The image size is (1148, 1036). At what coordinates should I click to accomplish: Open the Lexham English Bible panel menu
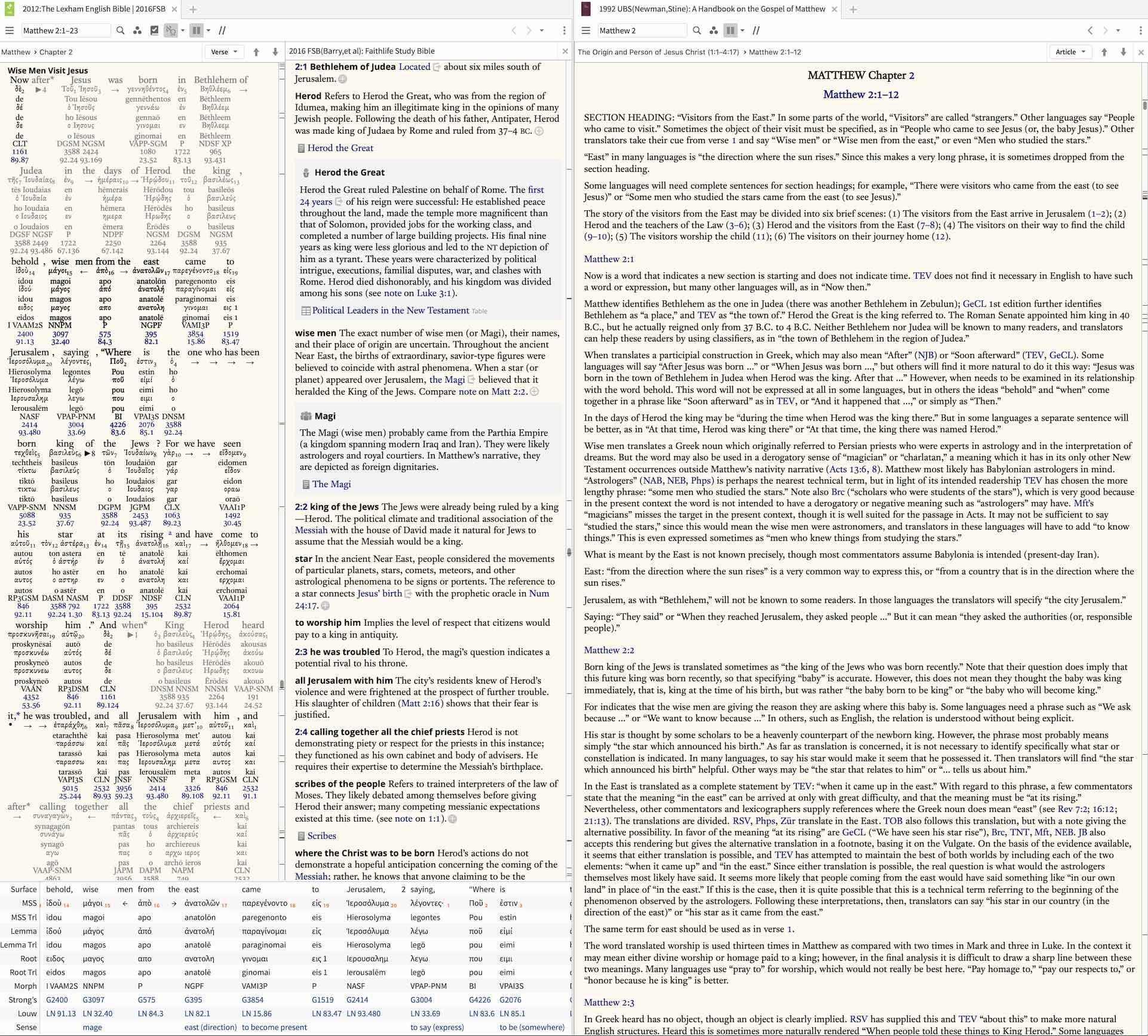[9, 30]
